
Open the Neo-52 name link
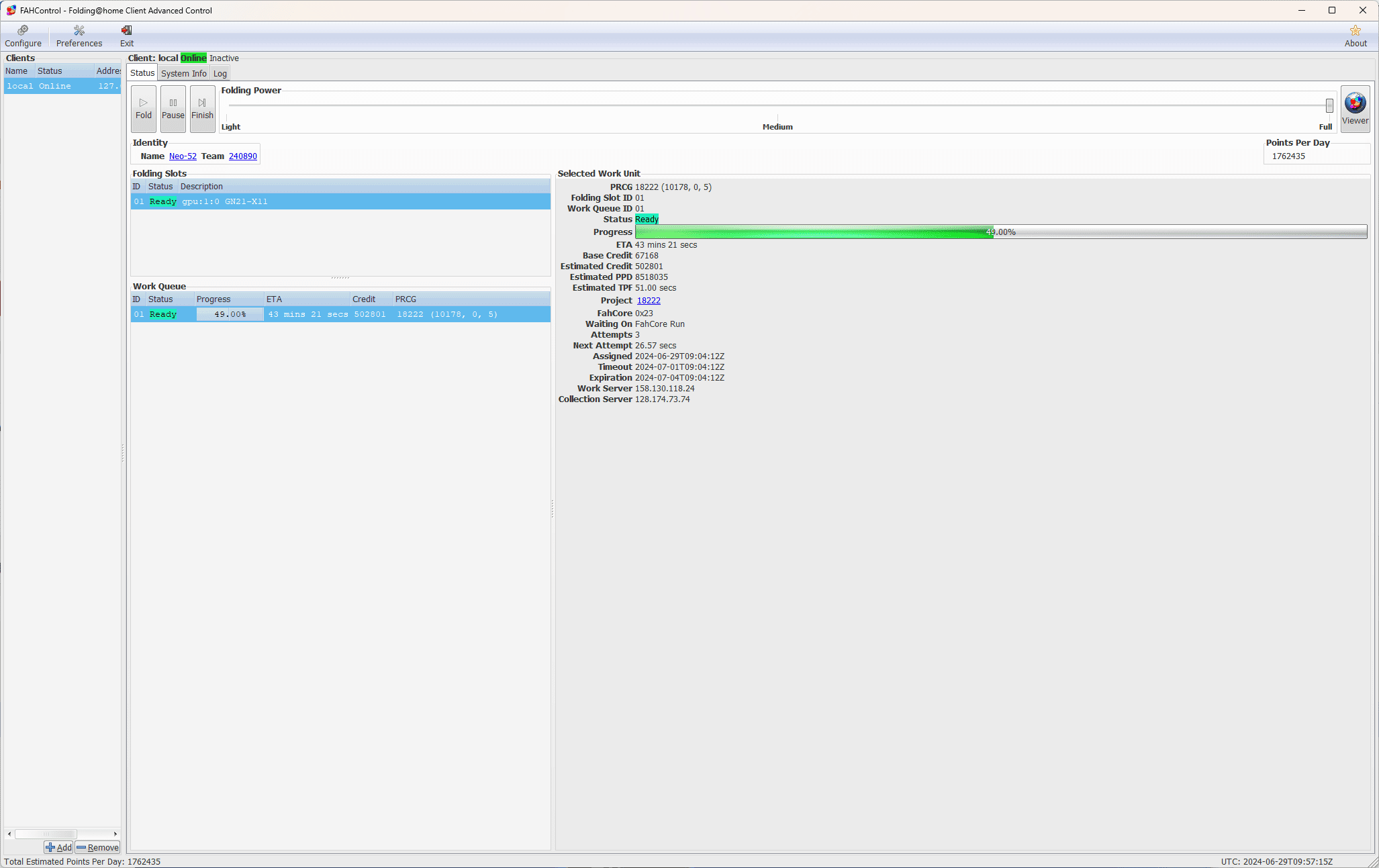click(x=183, y=156)
